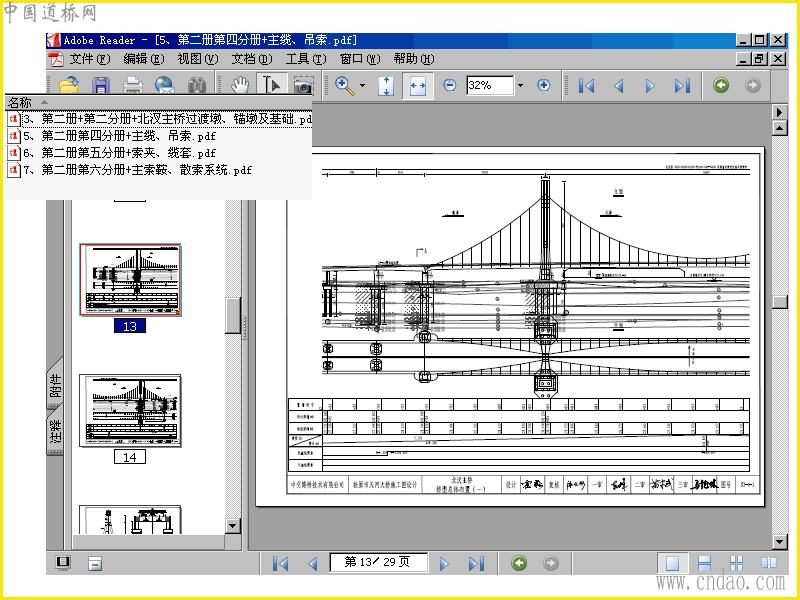
Task: Go to last page in top toolbar
Action: click(x=682, y=85)
